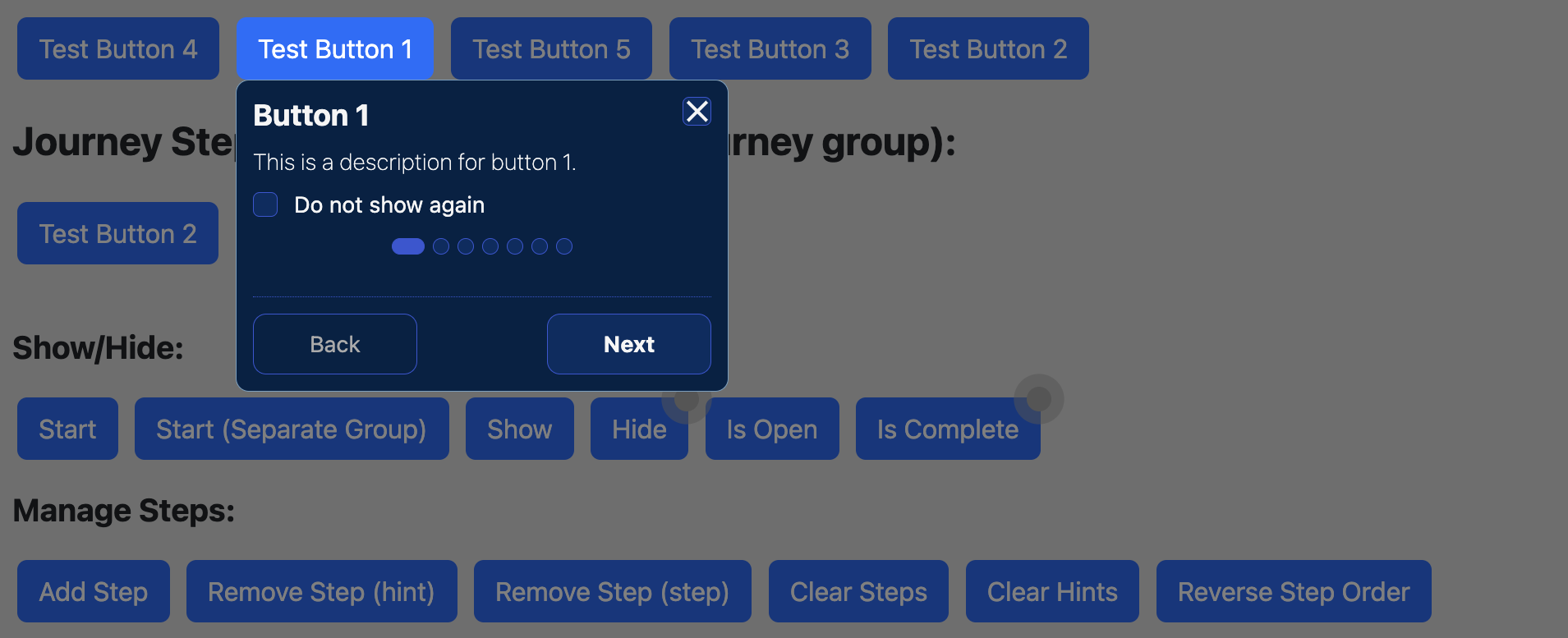This screenshot has width=1568, height=638.
Task: Click the Is Complete button
Action: (948, 429)
